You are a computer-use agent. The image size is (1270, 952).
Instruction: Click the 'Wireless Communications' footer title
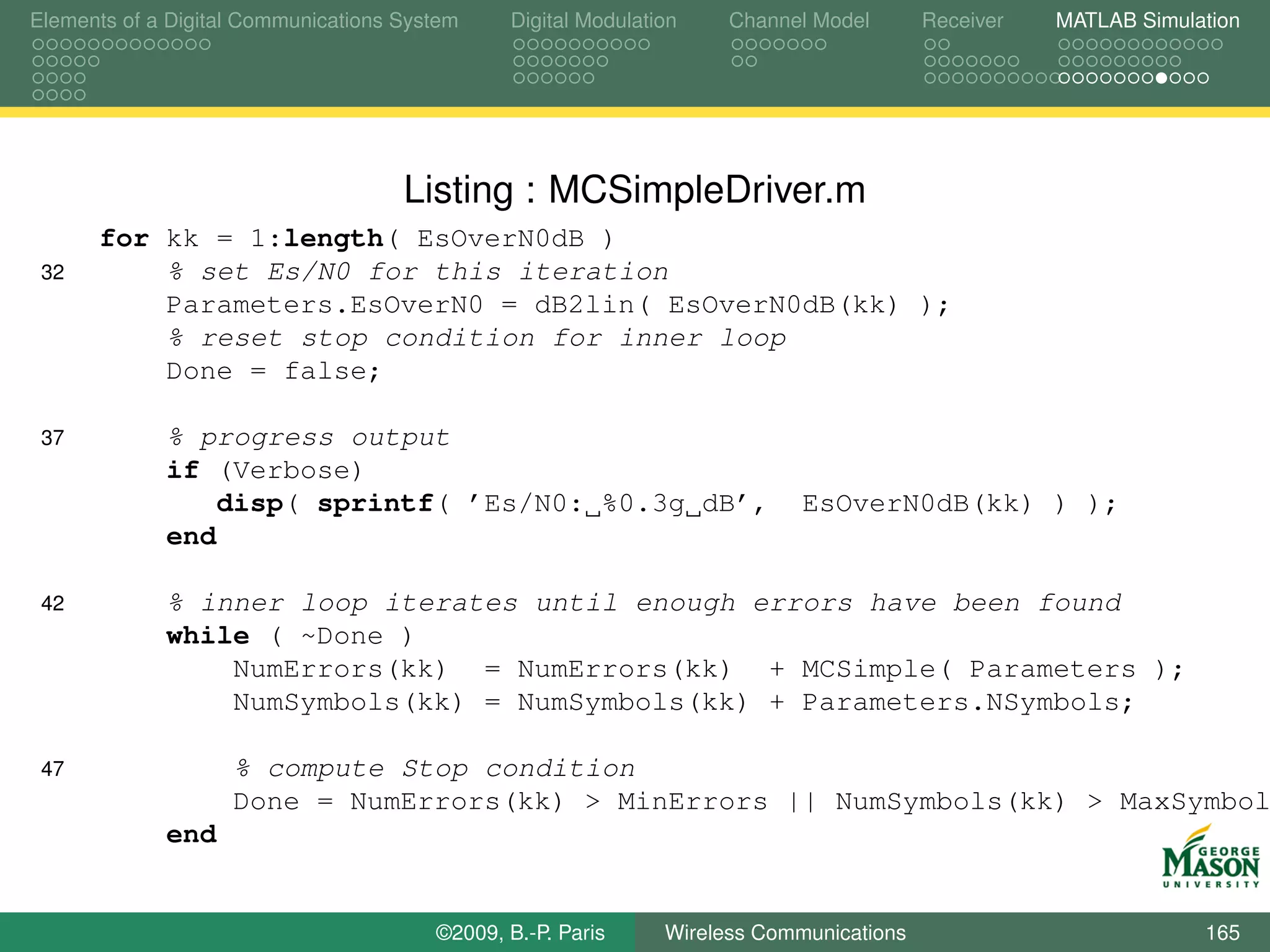coord(785,932)
